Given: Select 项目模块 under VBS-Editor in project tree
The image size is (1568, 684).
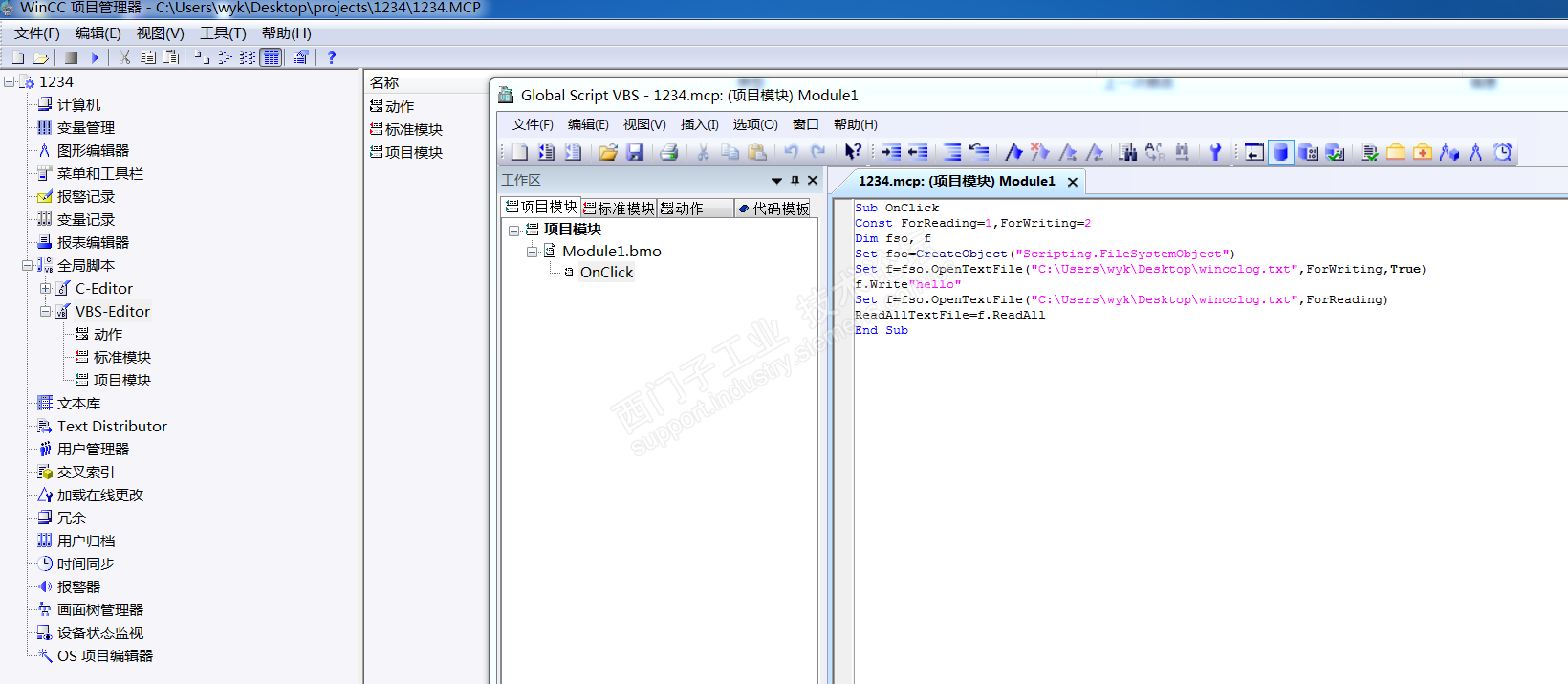Looking at the screenshot, I should tap(122, 381).
